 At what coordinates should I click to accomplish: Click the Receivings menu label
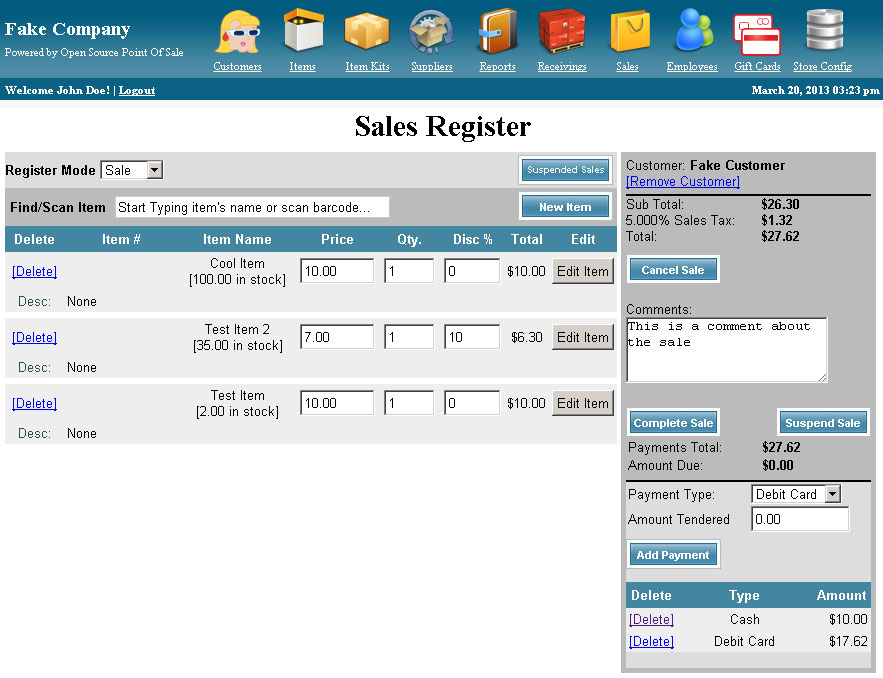click(562, 66)
